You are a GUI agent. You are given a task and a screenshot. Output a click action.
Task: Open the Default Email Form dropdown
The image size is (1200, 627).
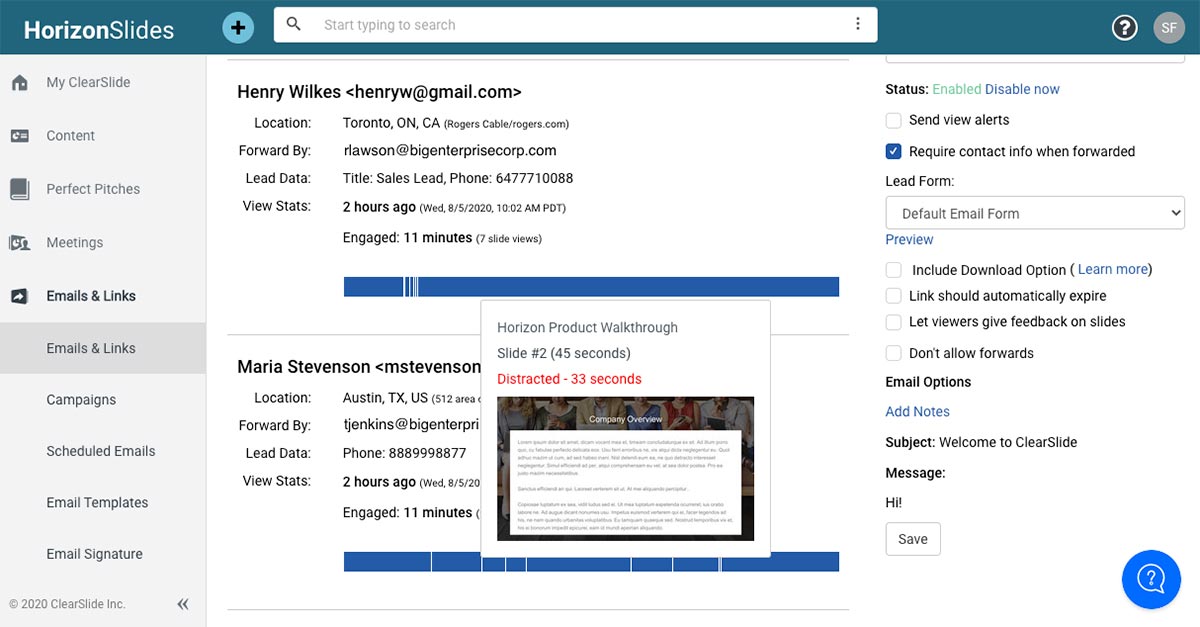(1035, 213)
